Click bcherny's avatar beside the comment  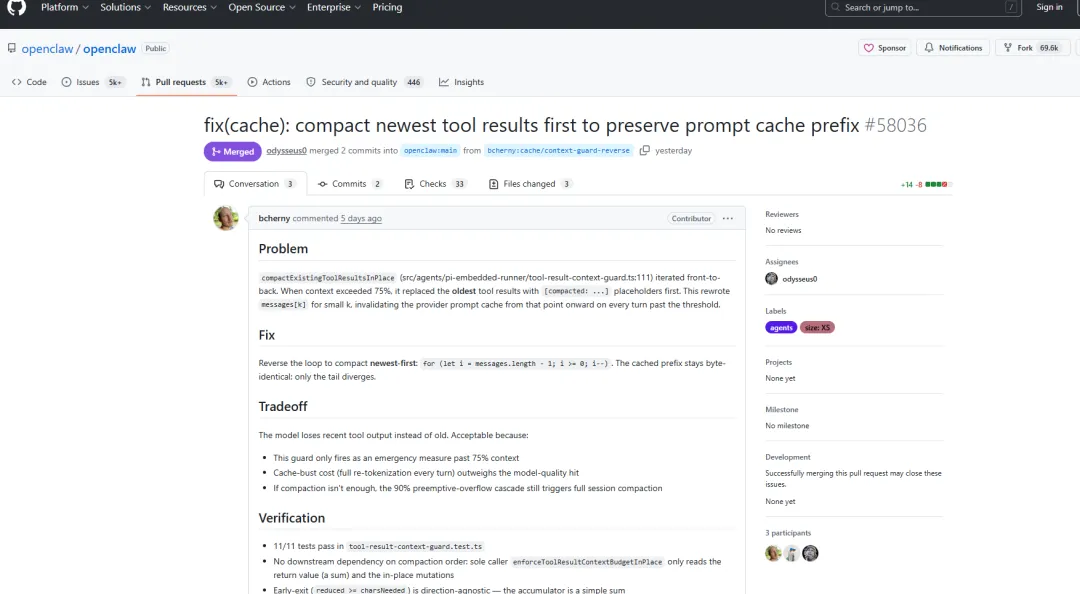226,218
